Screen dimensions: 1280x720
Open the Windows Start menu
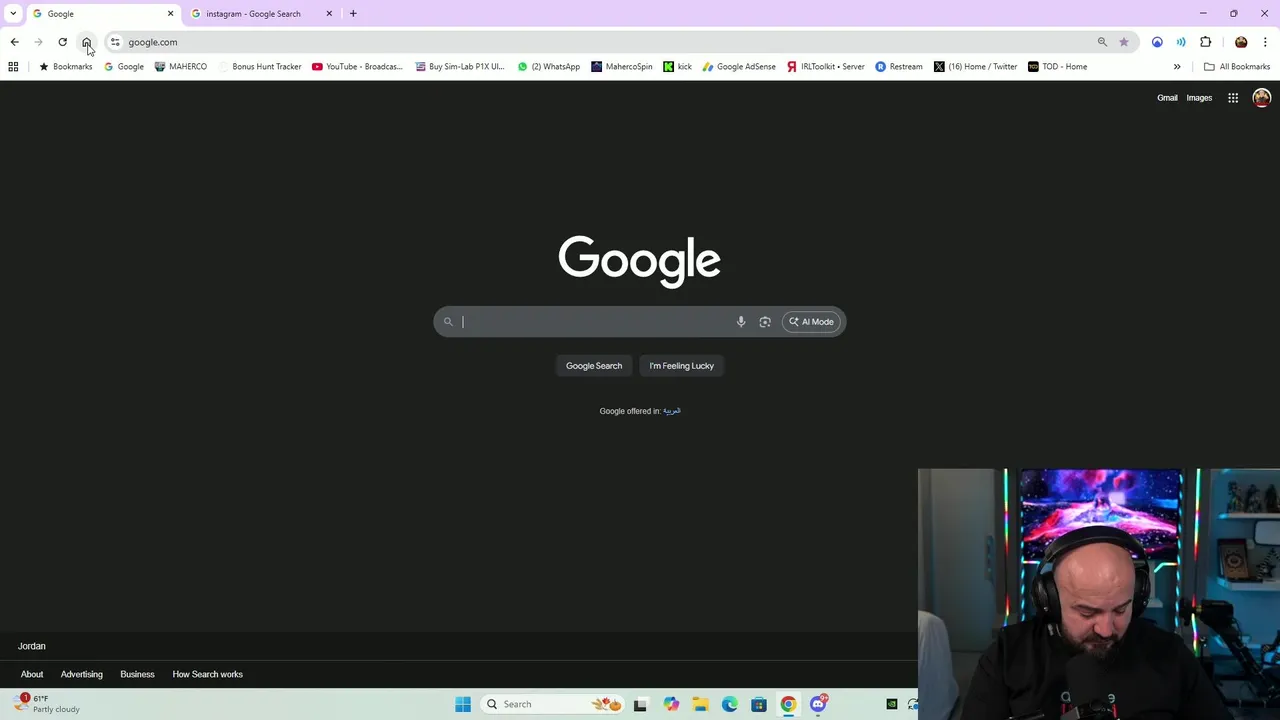click(463, 704)
